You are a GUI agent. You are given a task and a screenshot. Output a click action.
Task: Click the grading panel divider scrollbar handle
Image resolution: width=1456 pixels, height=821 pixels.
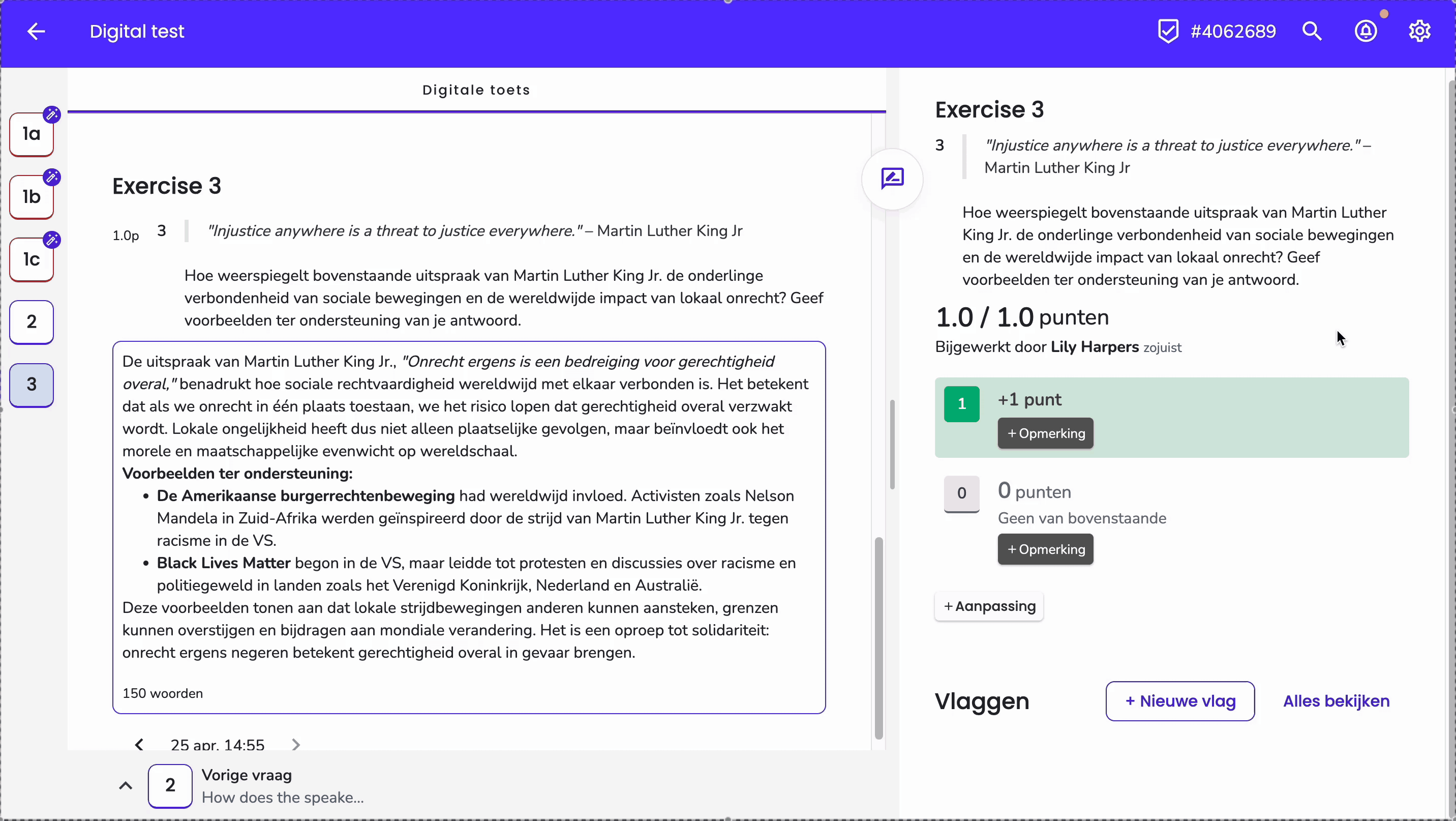(x=893, y=445)
